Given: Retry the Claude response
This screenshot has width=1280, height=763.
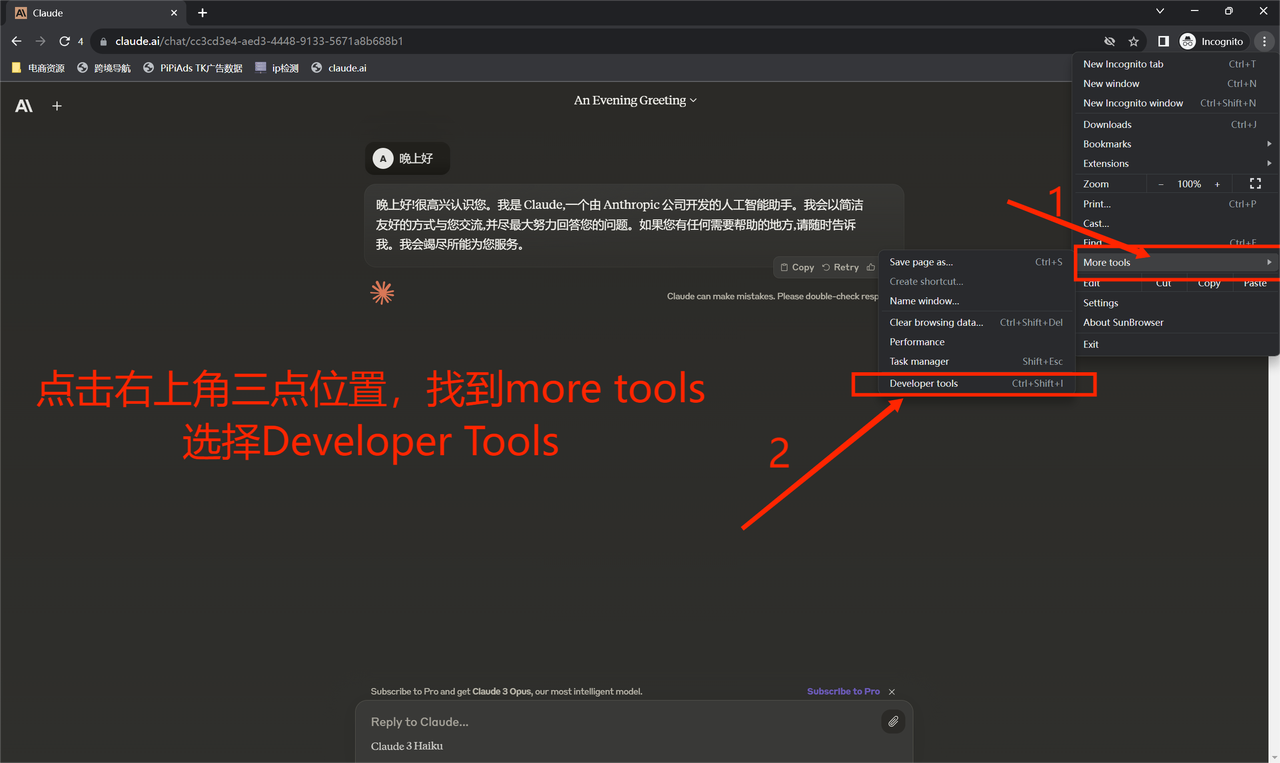Looking at the screenshot, I should click(x=840, y=267).
